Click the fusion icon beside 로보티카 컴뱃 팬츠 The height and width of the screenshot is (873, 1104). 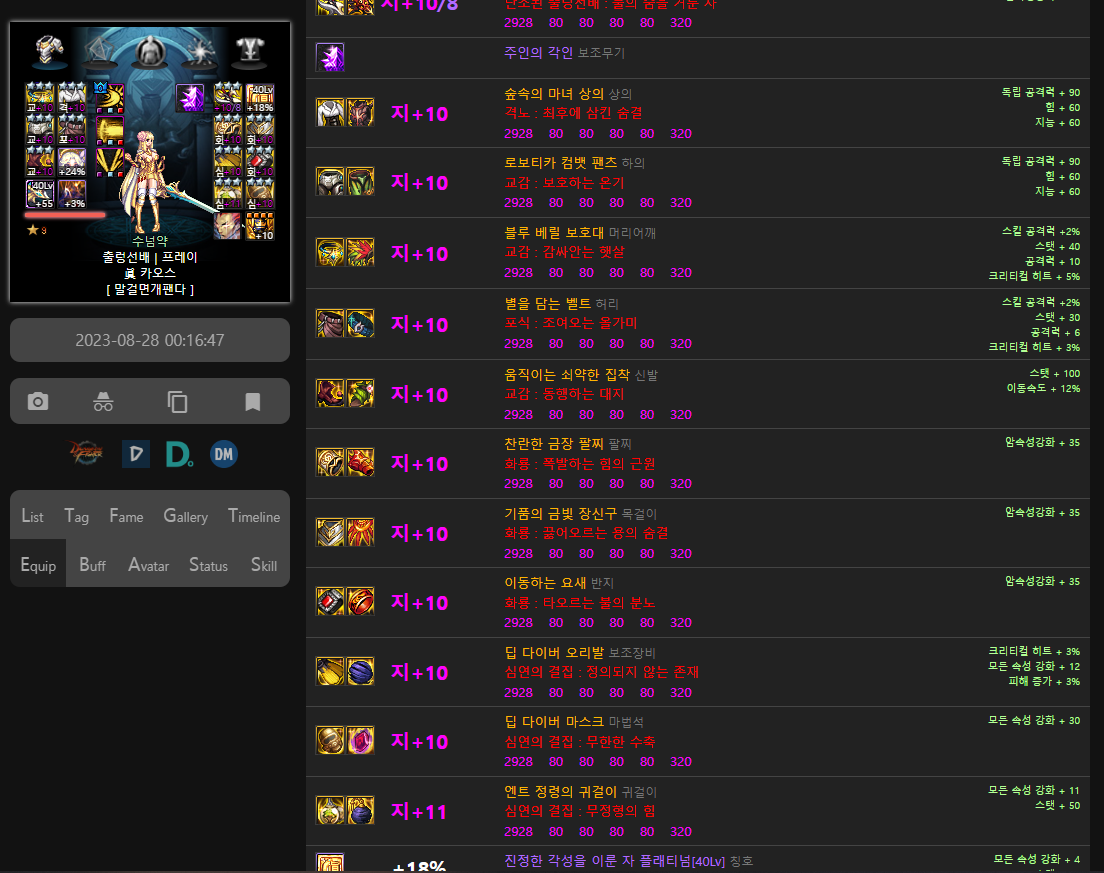(360, 182)
